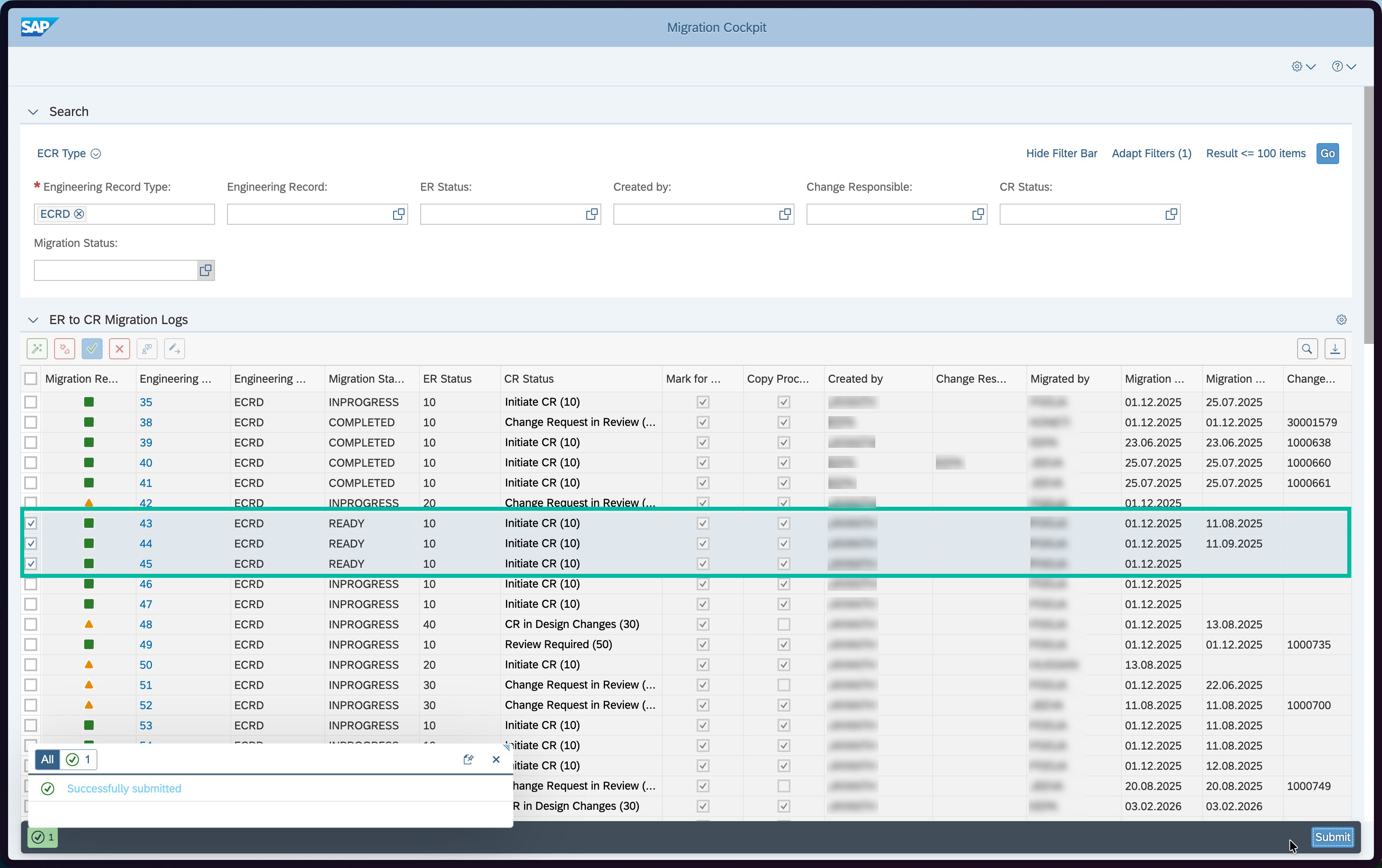This screenshot has width=1382, height=868.
Task: Open value help for Migration Status field
Action: coord(205,270)
